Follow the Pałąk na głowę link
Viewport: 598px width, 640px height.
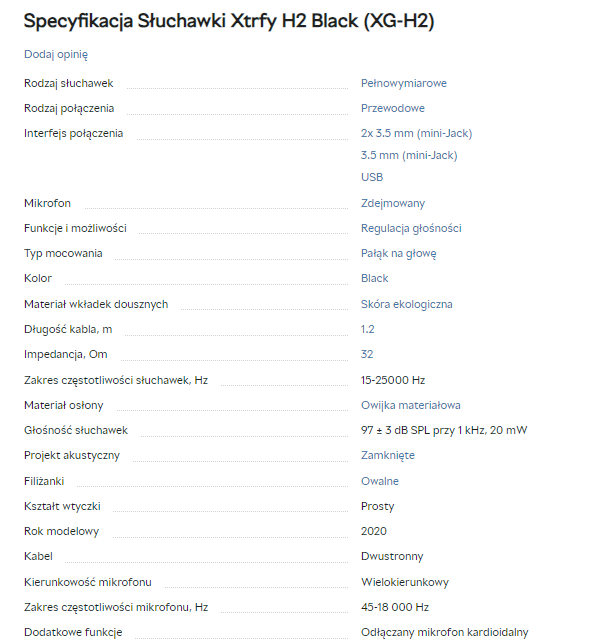398,253
